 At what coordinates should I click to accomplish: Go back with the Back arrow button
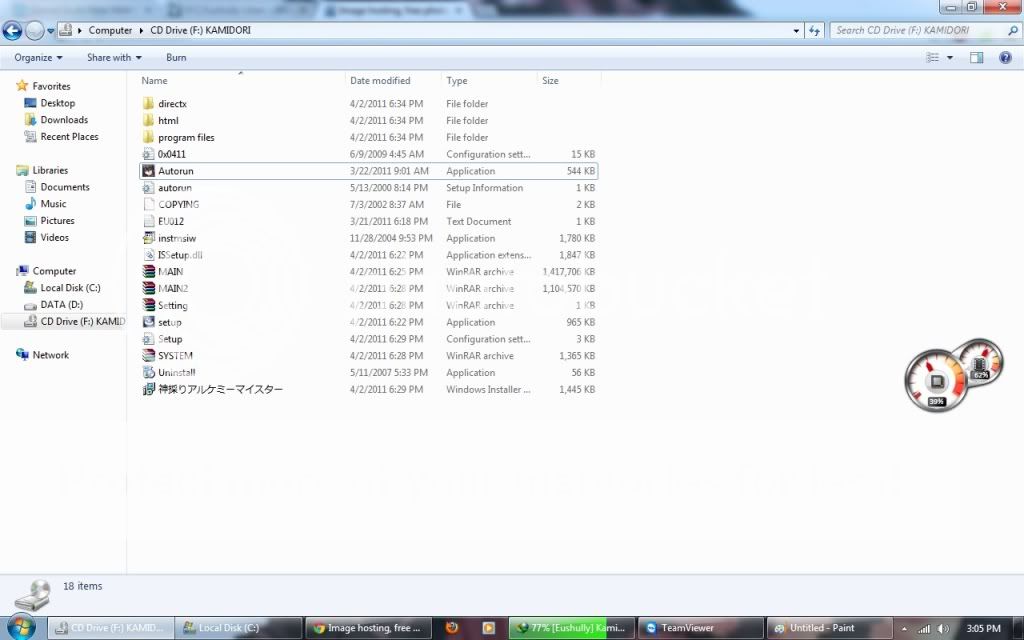[13, 31]
